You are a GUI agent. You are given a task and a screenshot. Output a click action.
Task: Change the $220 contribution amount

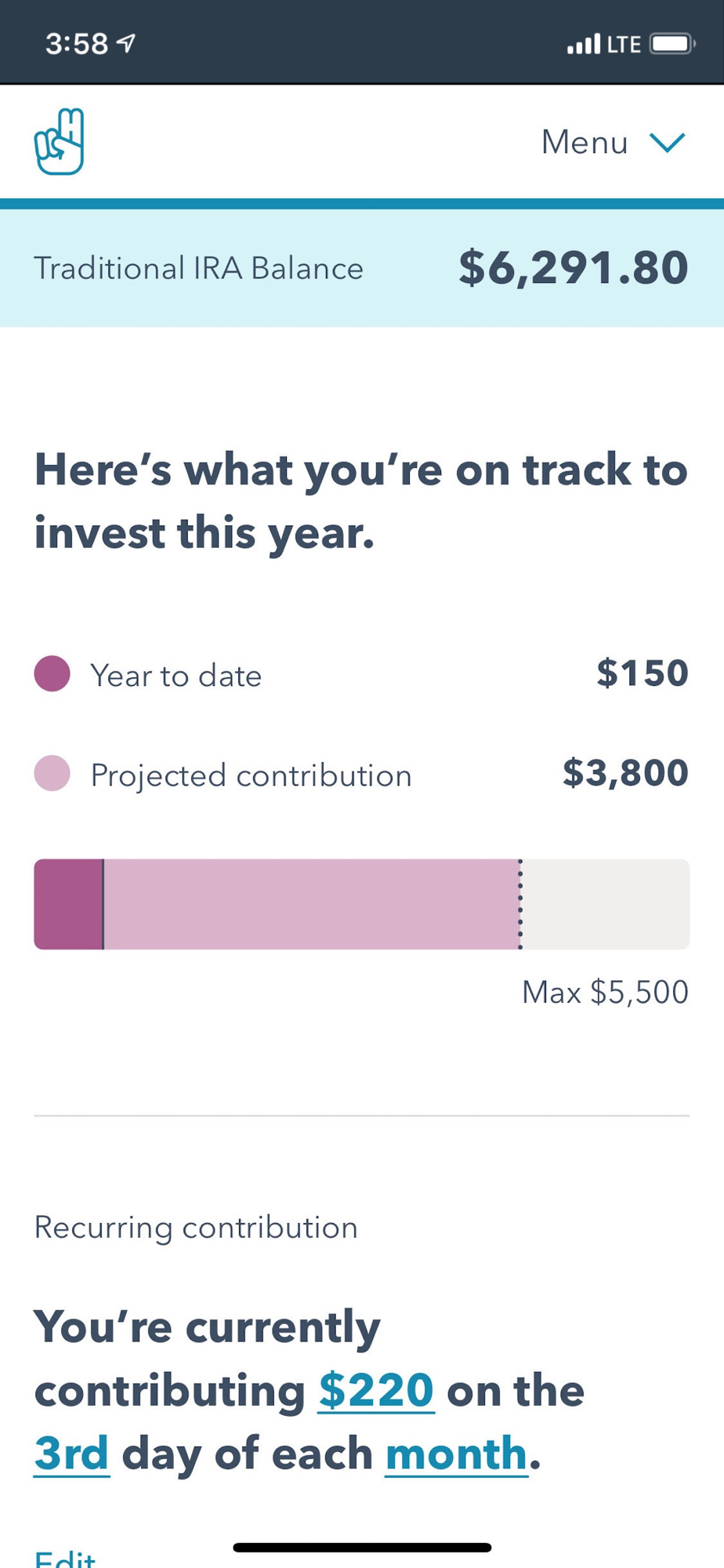(x=376, y=1390)
